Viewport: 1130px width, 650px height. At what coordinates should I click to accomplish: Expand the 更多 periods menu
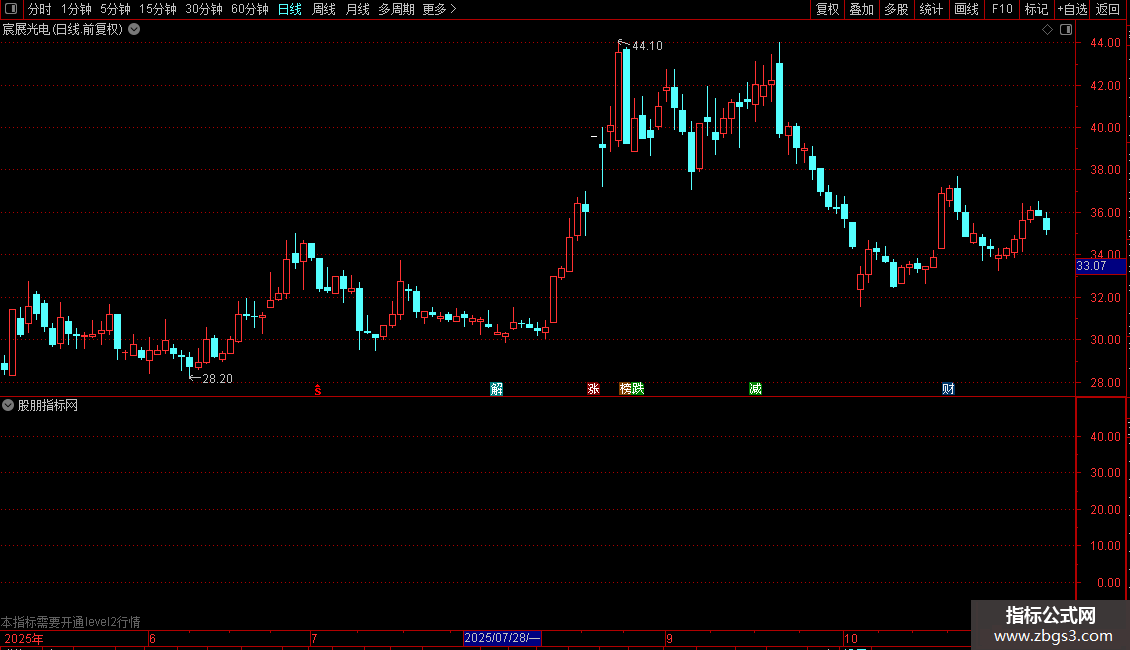click(440, 9)
